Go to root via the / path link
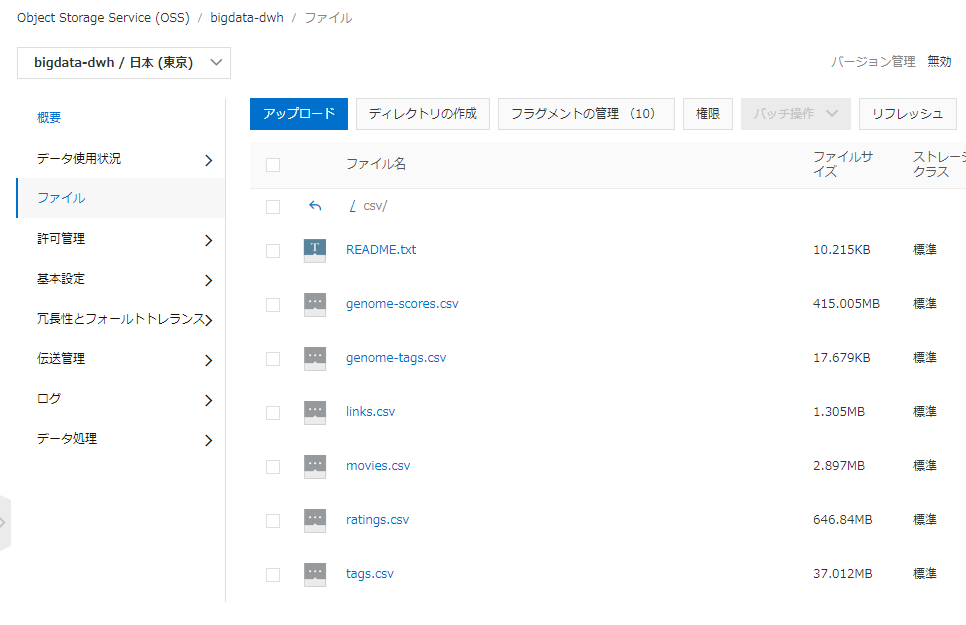This screenshot has height=625, width=966. [x=352, y=206]
